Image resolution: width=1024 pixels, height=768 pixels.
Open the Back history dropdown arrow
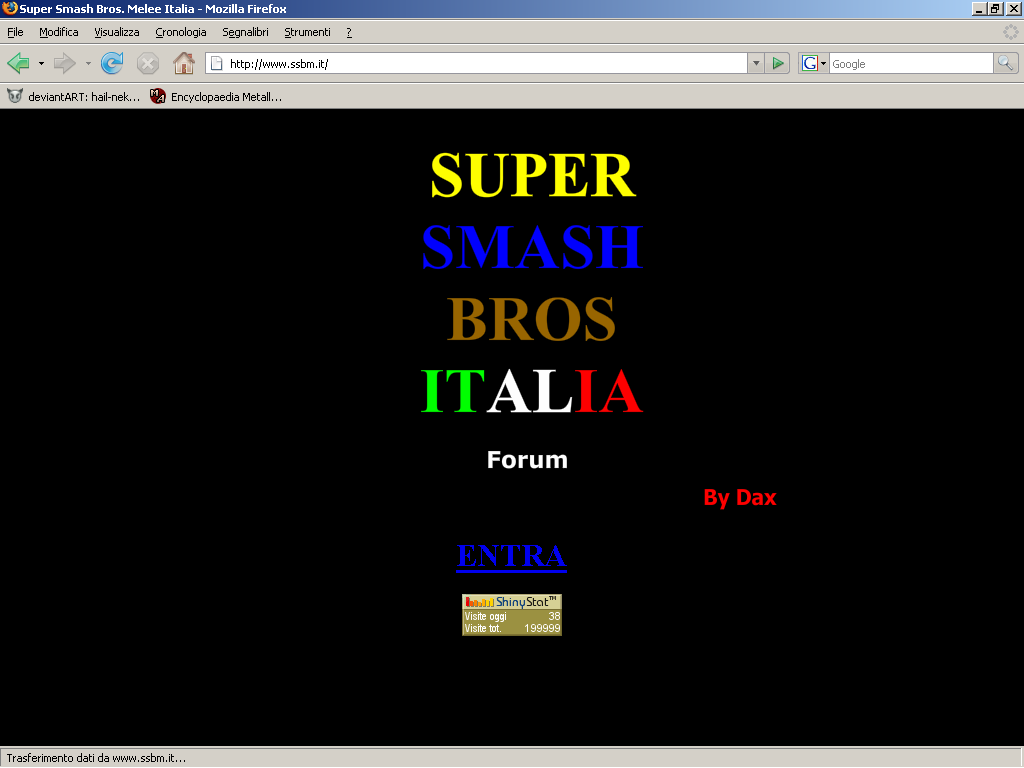click(41, 63)
